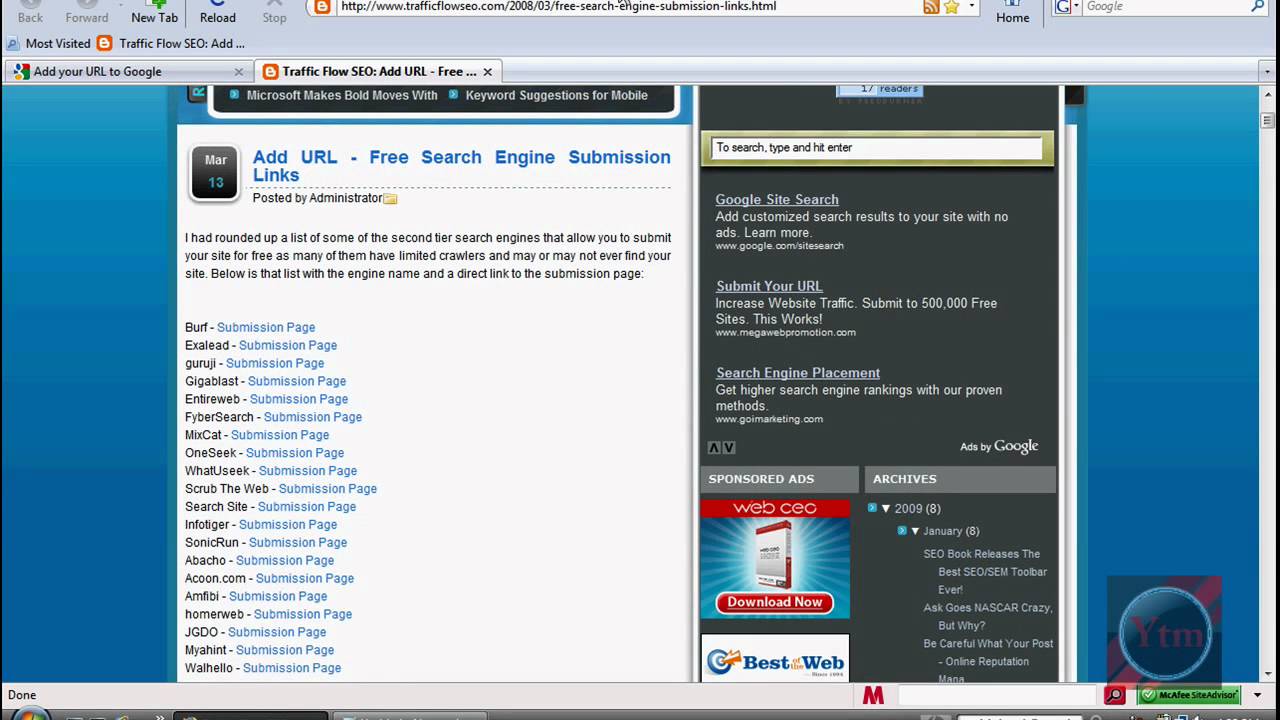Image resolution: width=1280 pixels, height=720 pixels.
Task: Open guruji Submission Page link
Action: [275, 363]
